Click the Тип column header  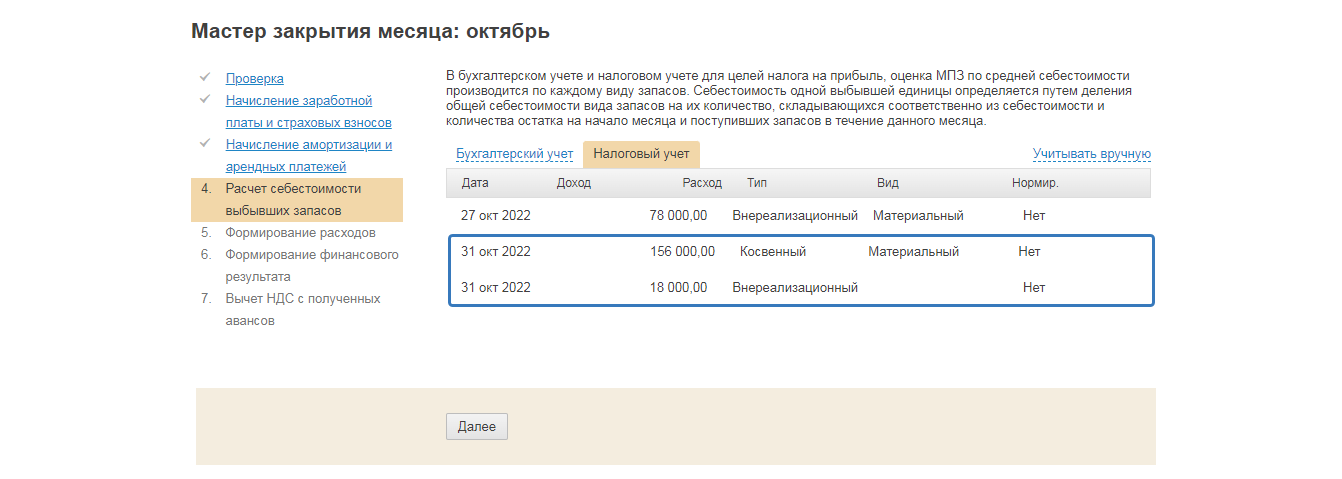coord(757,183)
